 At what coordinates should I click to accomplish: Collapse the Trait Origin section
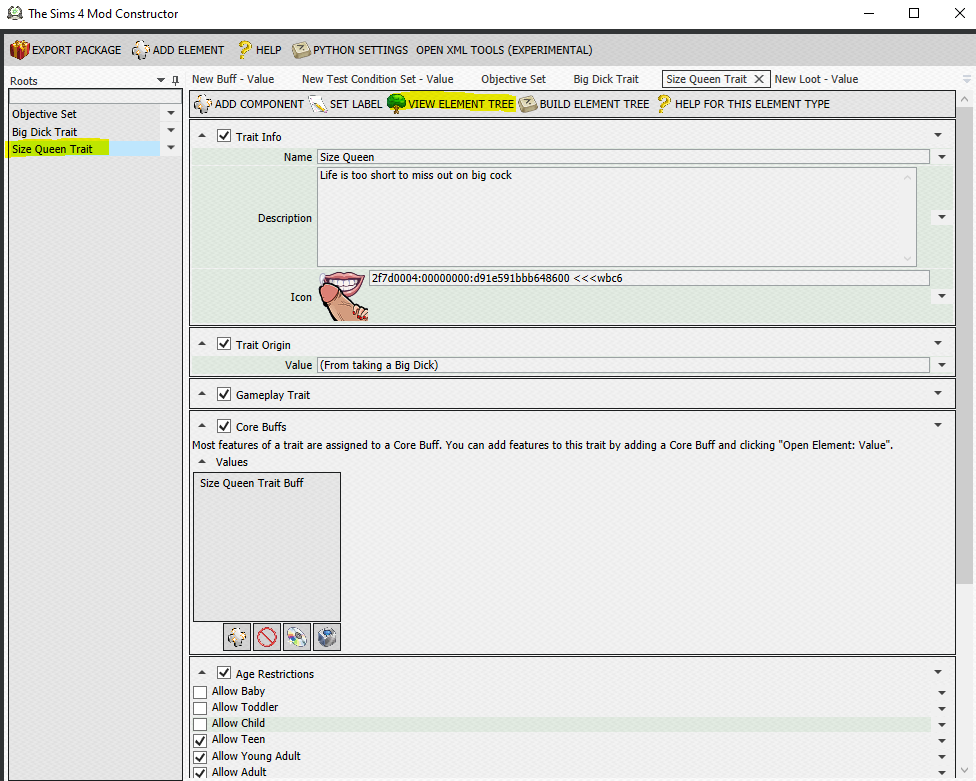(x=202, y=344)
